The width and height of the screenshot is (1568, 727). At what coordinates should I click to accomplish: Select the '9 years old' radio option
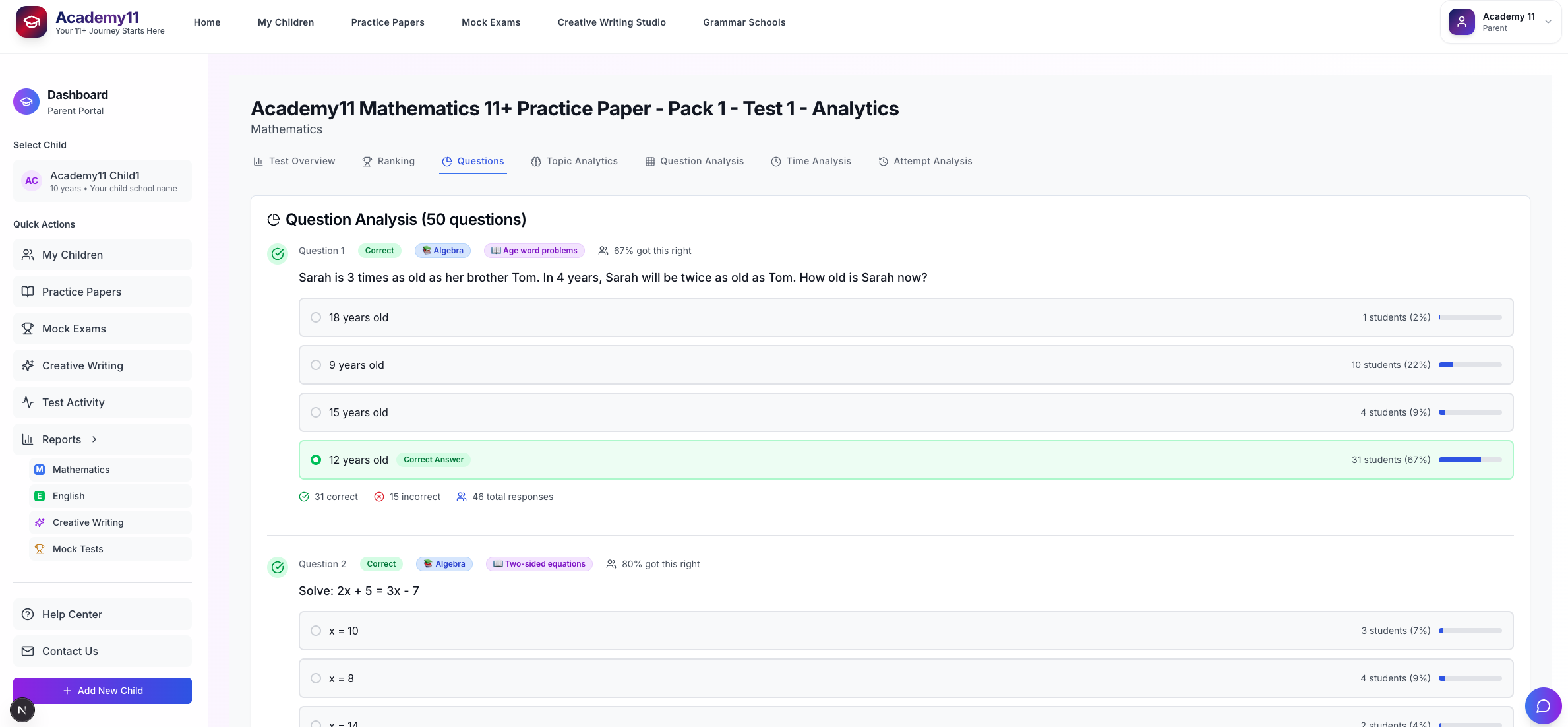pos(316,365)
